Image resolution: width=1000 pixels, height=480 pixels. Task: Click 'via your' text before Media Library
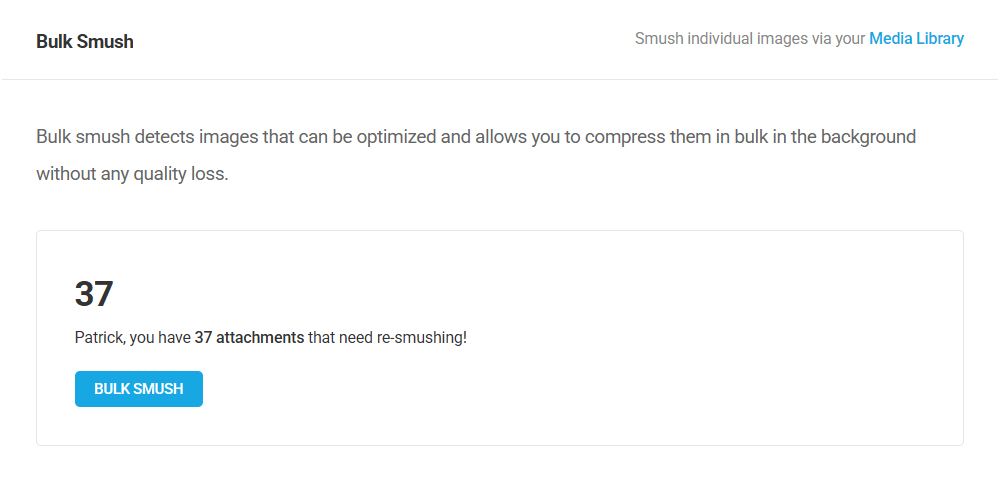coord(838,39)
